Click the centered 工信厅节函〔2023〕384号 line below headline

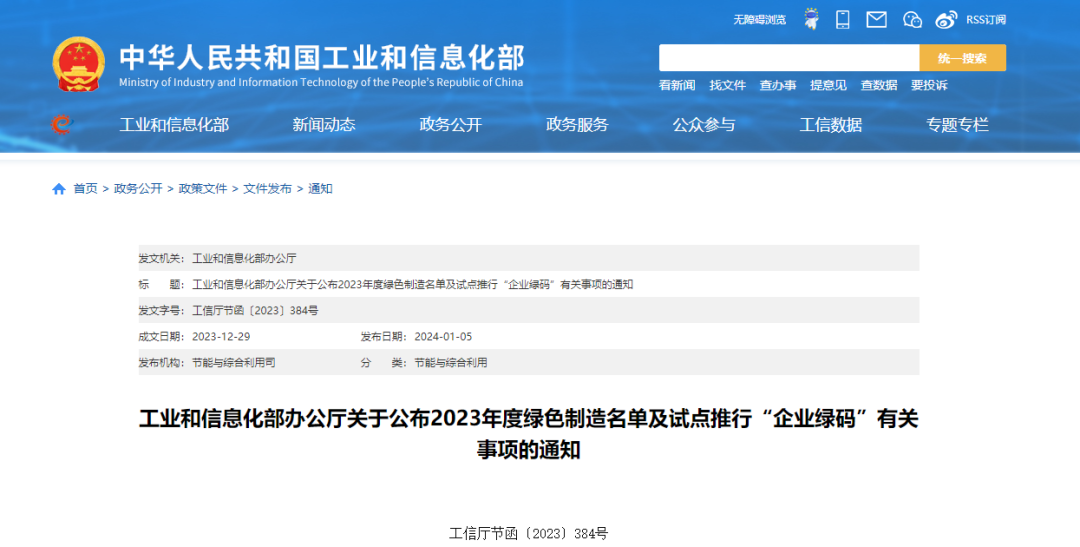(529, 533)
